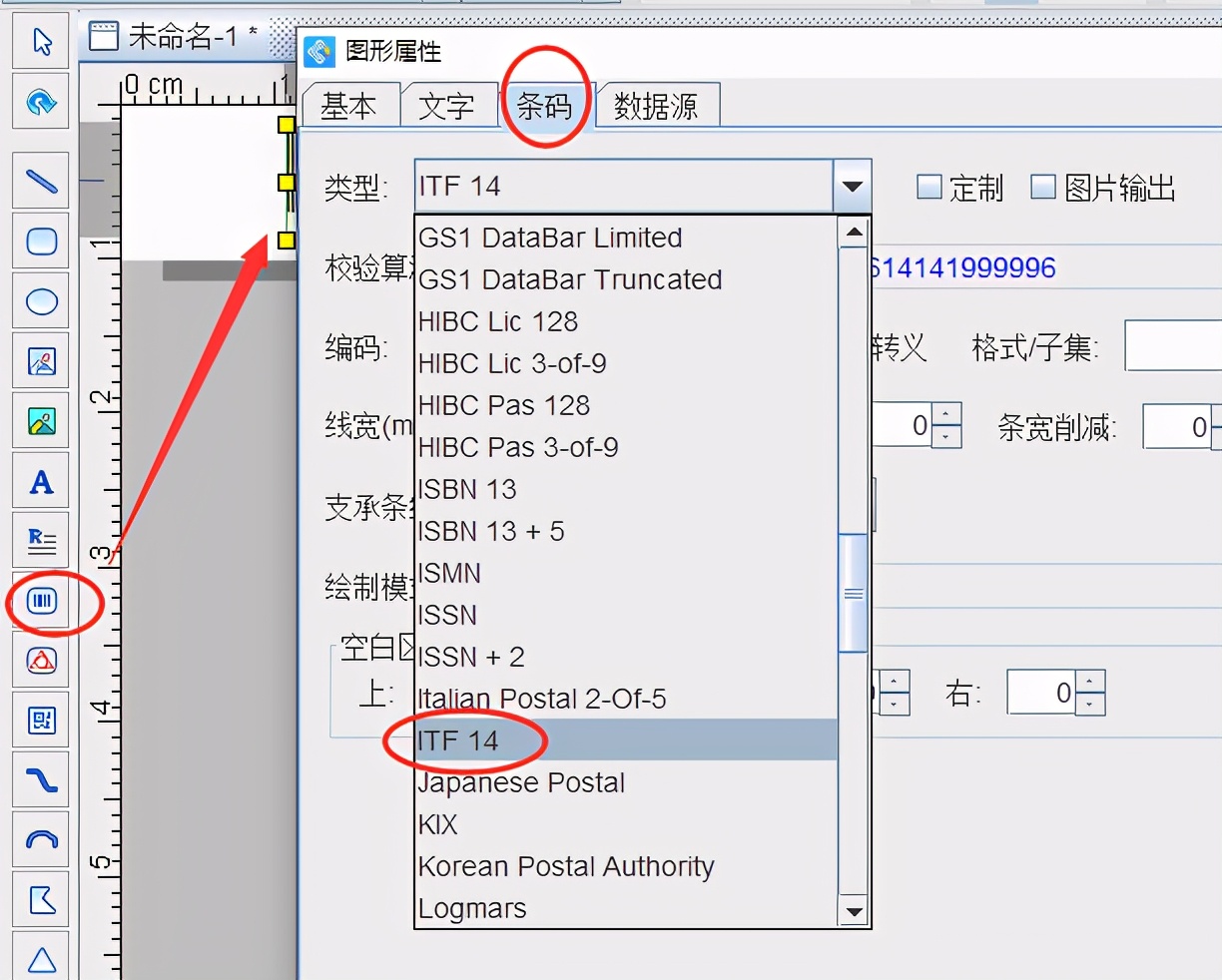The width and height of the screenshot is (1222, 980).
Task: Select the text A tool
Action: [42, 482]
